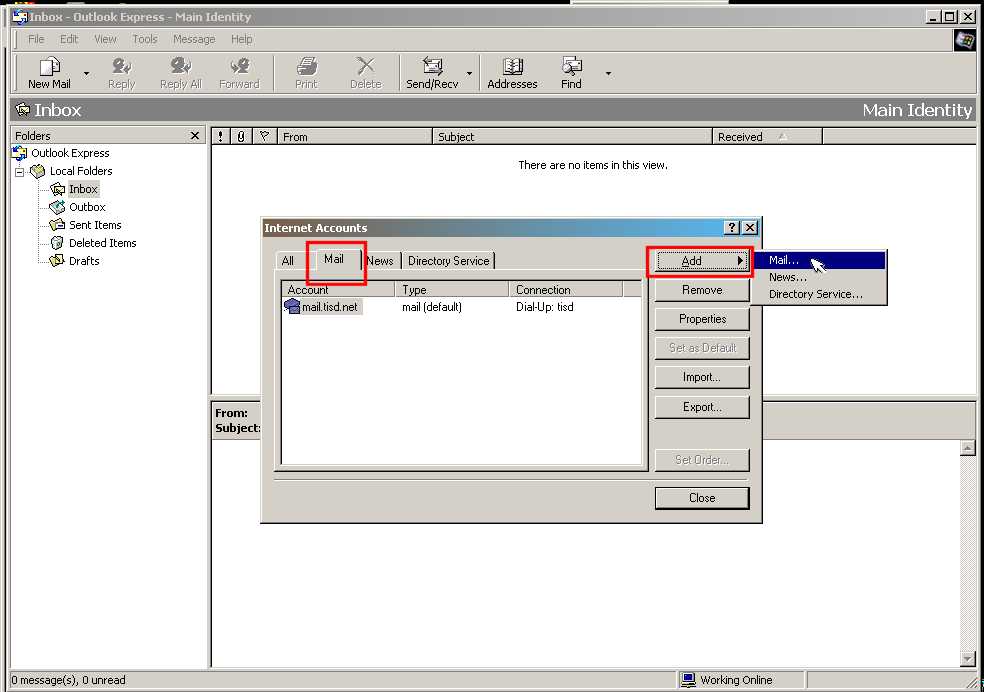Click the Reply All toolbar icon
Viewport: 984px width, 692px height.
pyautogui.click(x=181, y=66)
